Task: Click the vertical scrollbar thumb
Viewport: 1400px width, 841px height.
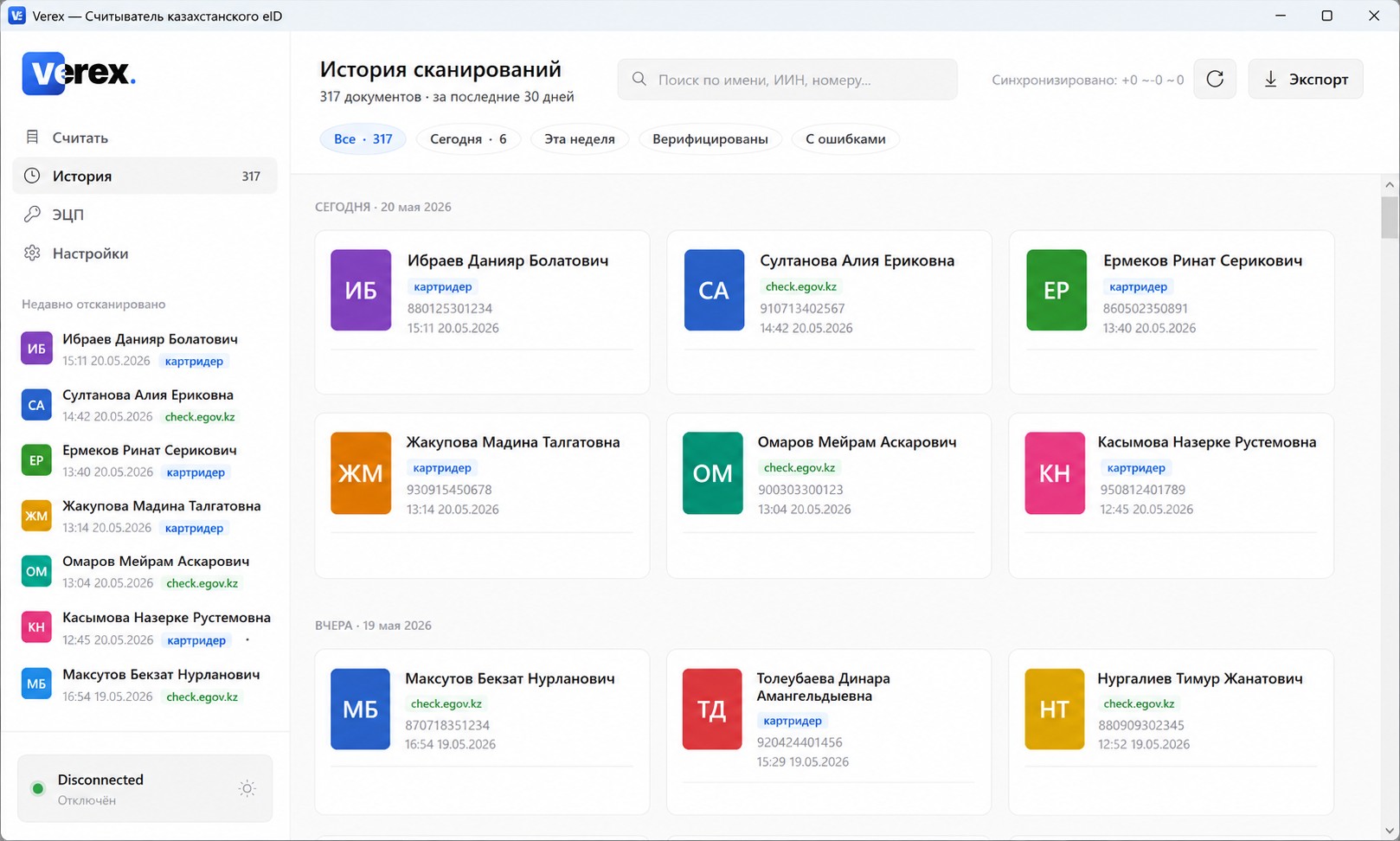Action: tap(1390, 217)
